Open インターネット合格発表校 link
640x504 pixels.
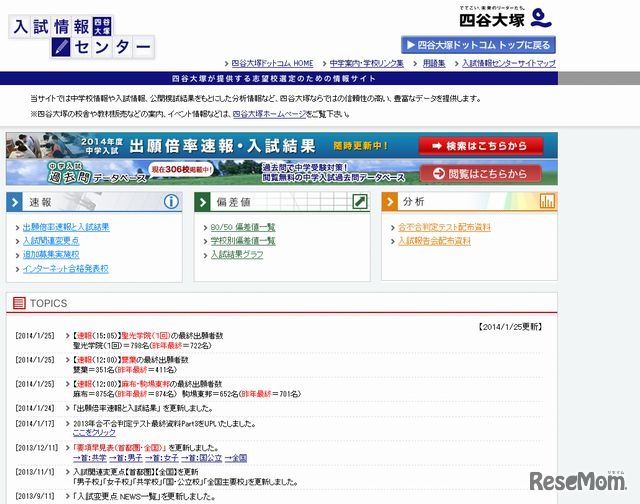[66, 269]
